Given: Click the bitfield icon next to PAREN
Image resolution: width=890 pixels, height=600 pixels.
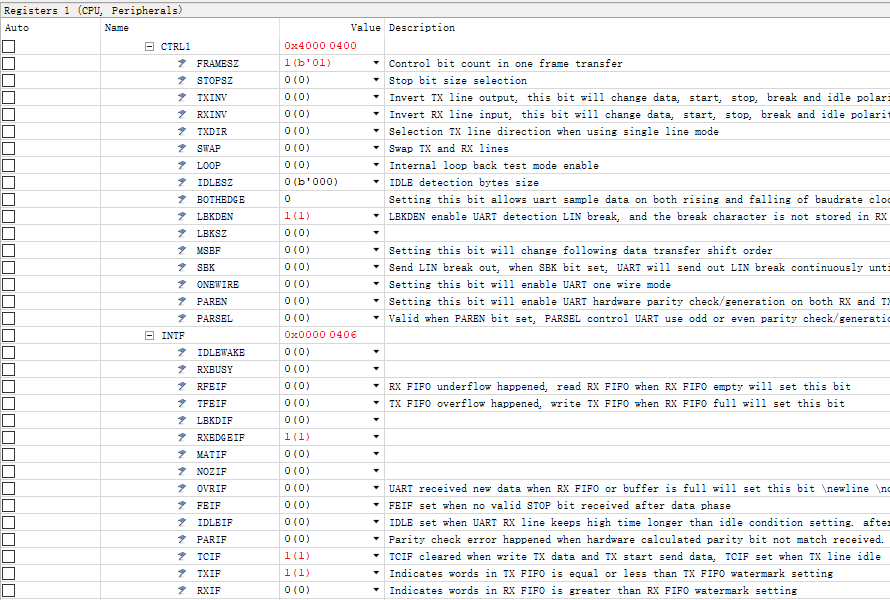Looking at the screenshot, I should [182, 301].
